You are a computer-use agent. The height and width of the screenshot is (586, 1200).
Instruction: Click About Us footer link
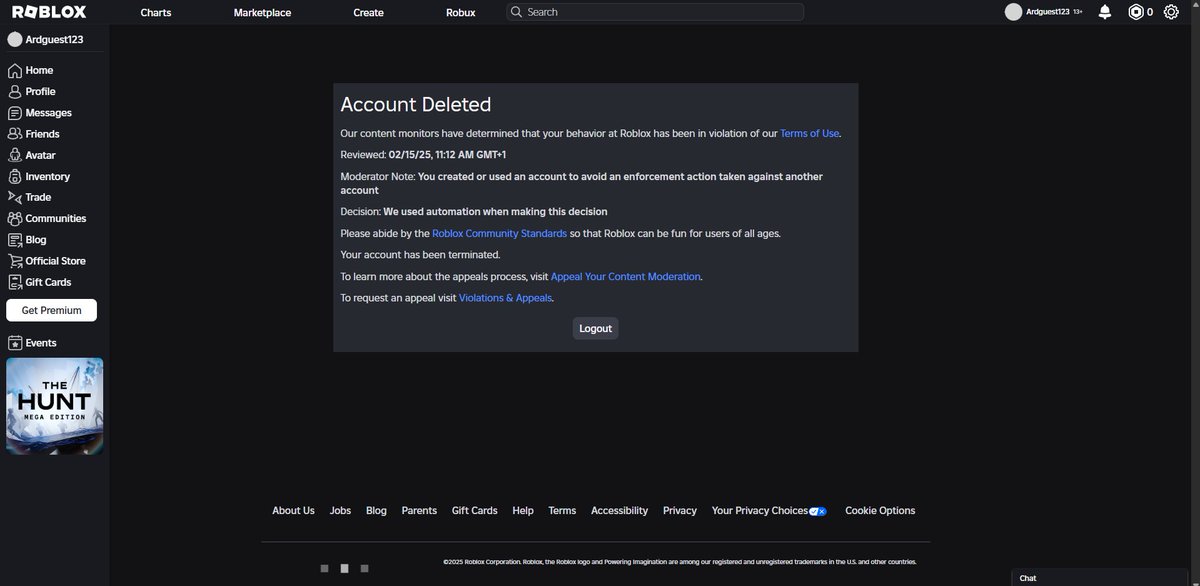point(293,511)
